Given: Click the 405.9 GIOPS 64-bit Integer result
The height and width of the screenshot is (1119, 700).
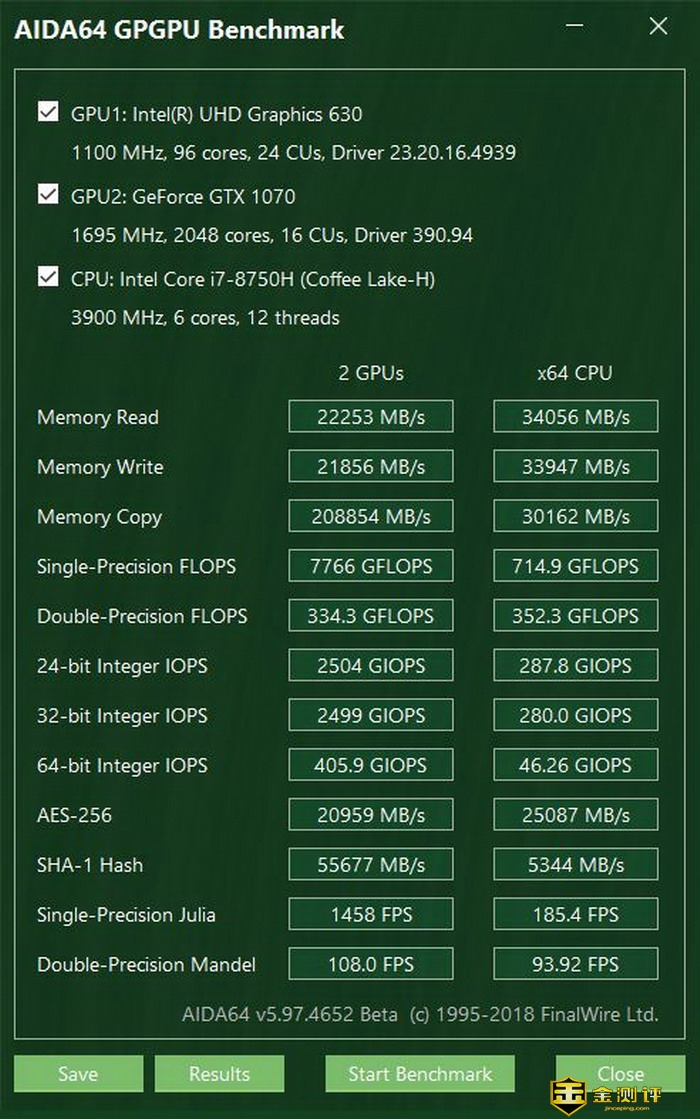Looking at the screenshot, I should [x=370, y=766].
